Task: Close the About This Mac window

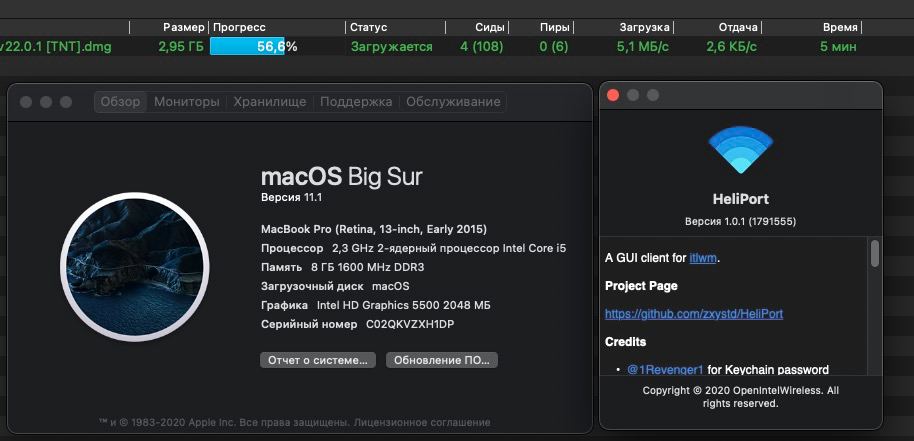Action: [x=26, y=102]
